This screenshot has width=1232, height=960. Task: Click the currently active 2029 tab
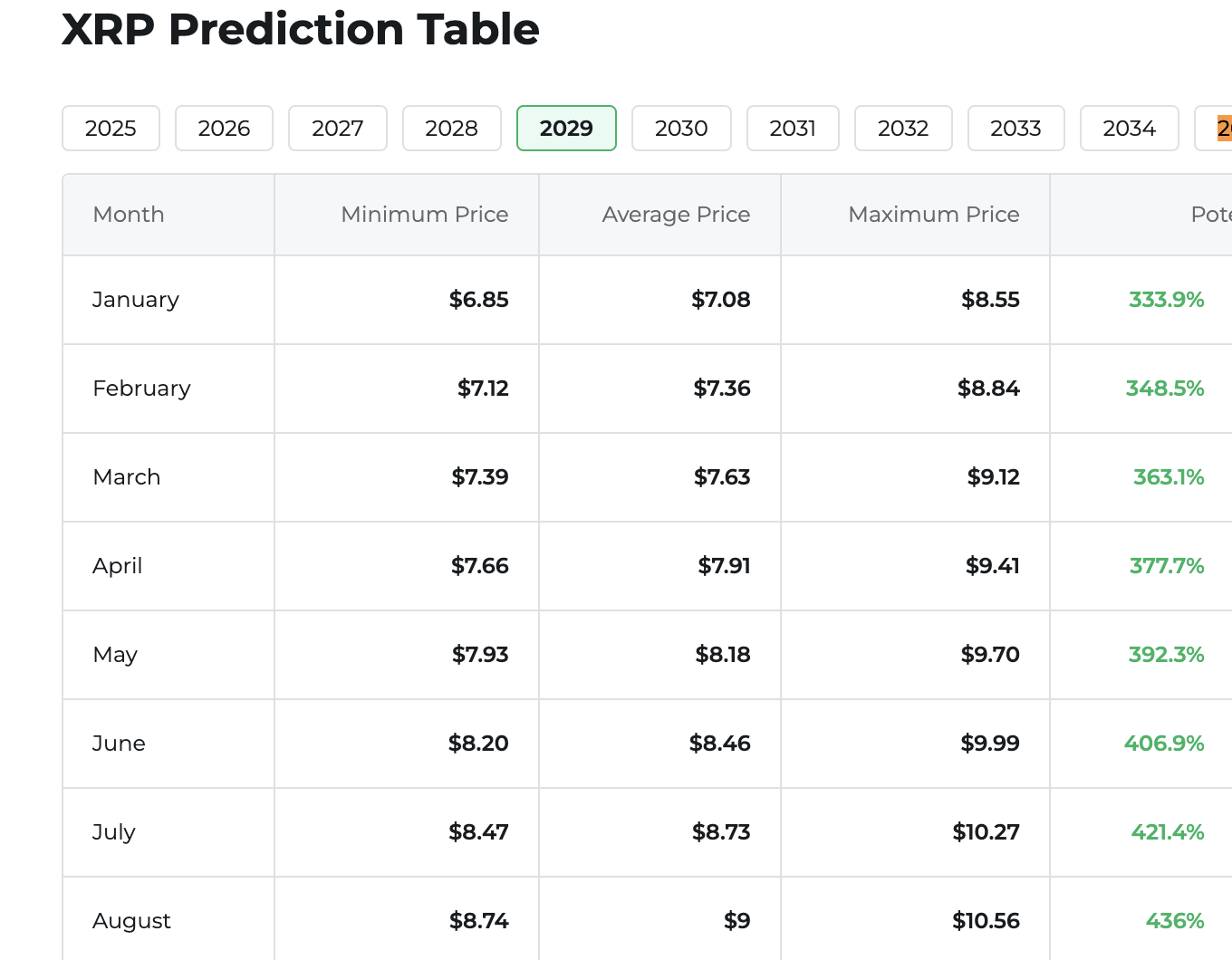pos(566,128)
